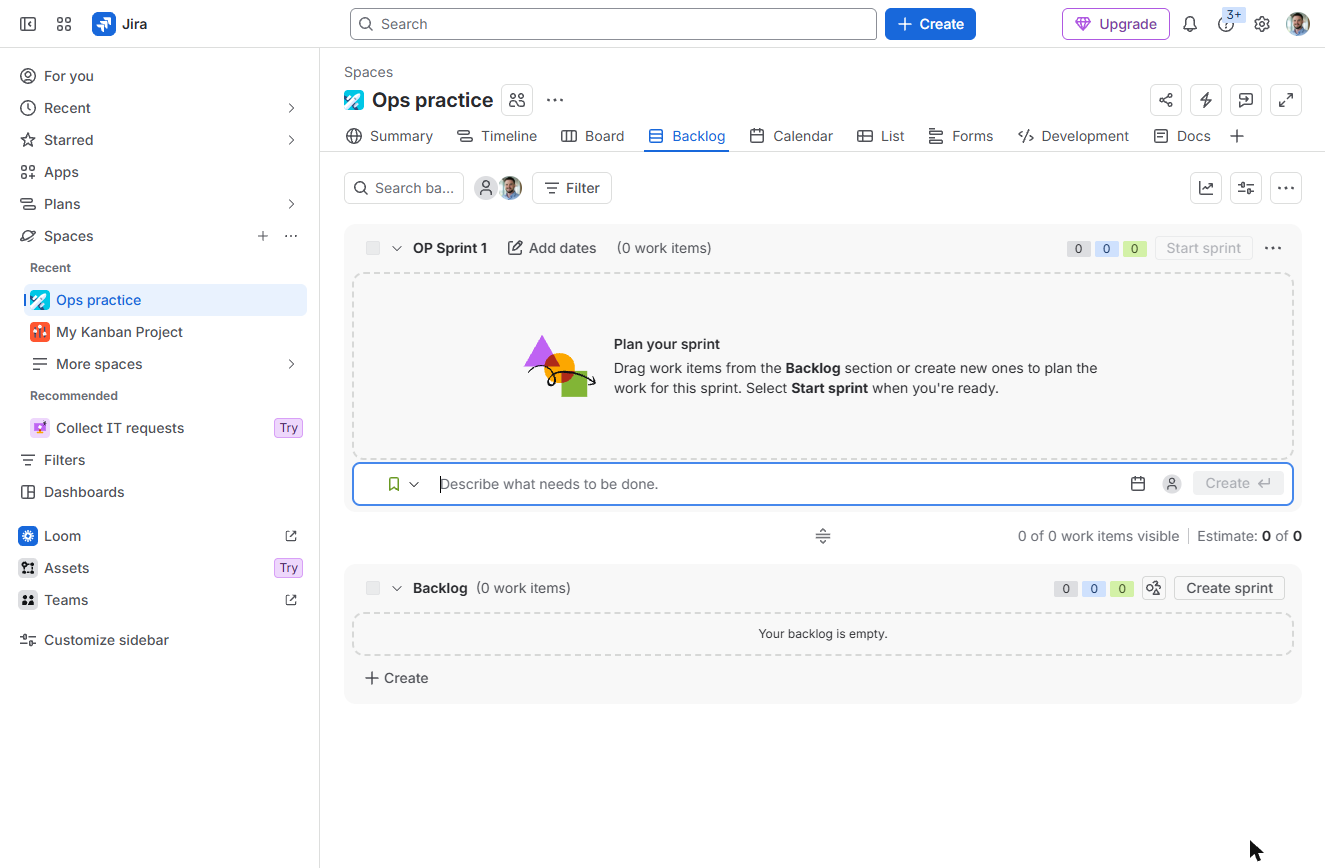Click the assignee icon in the create row

pyautogui.click(x=1172, y=484)
